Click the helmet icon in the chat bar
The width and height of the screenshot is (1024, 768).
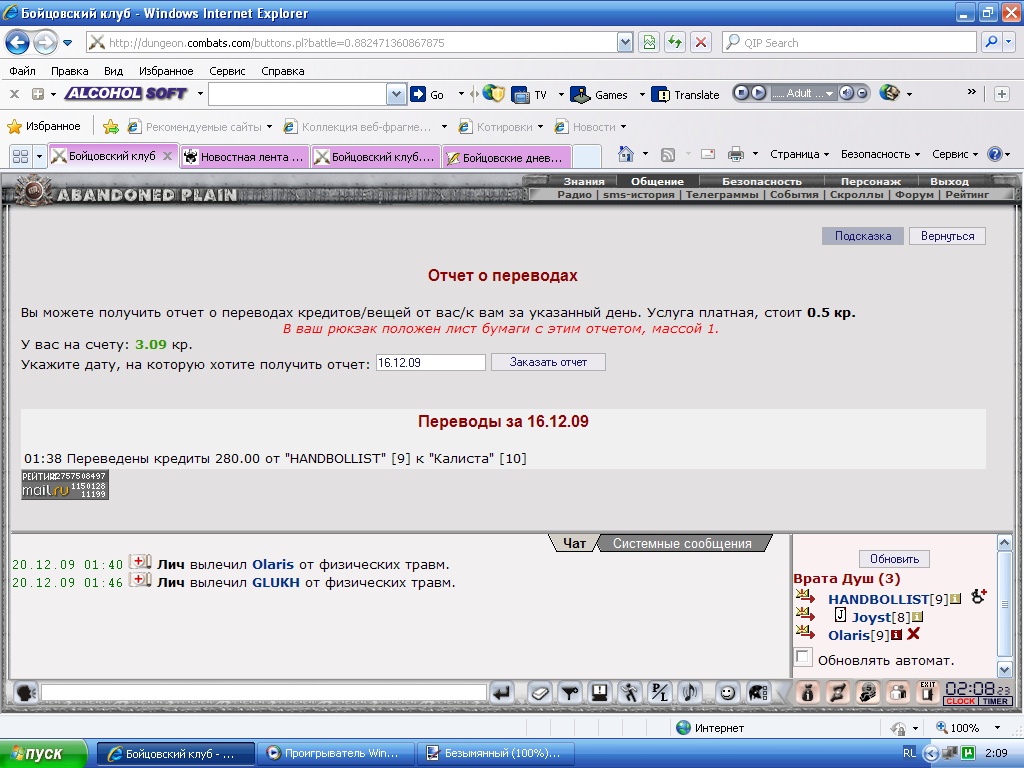pos(758,692)
